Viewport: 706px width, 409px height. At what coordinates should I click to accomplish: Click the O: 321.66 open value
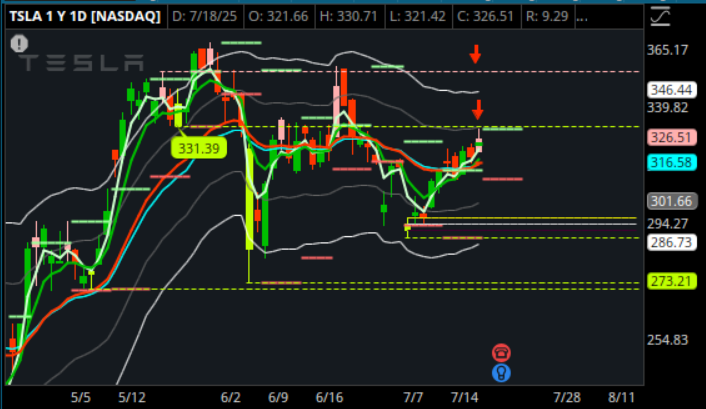(278, 17)
